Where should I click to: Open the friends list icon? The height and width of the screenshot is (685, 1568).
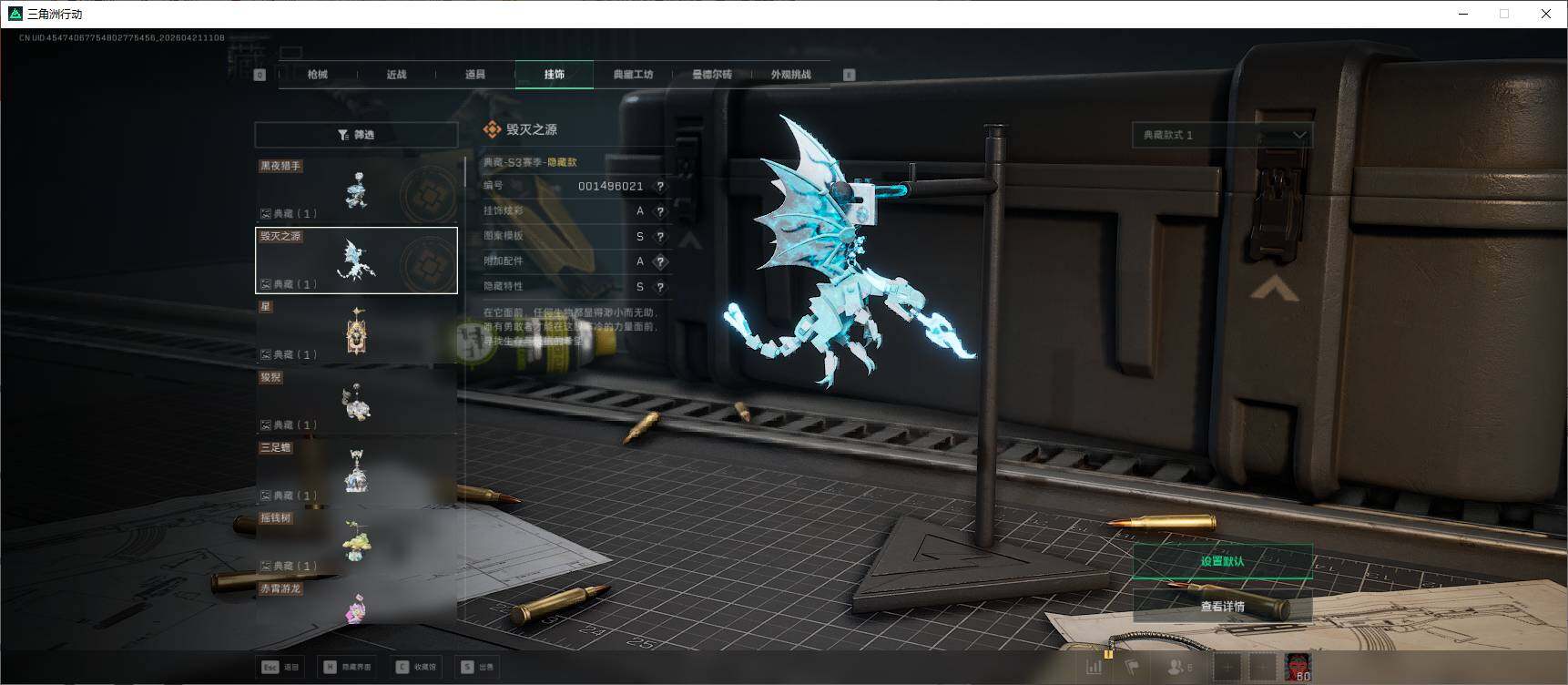1179,667
